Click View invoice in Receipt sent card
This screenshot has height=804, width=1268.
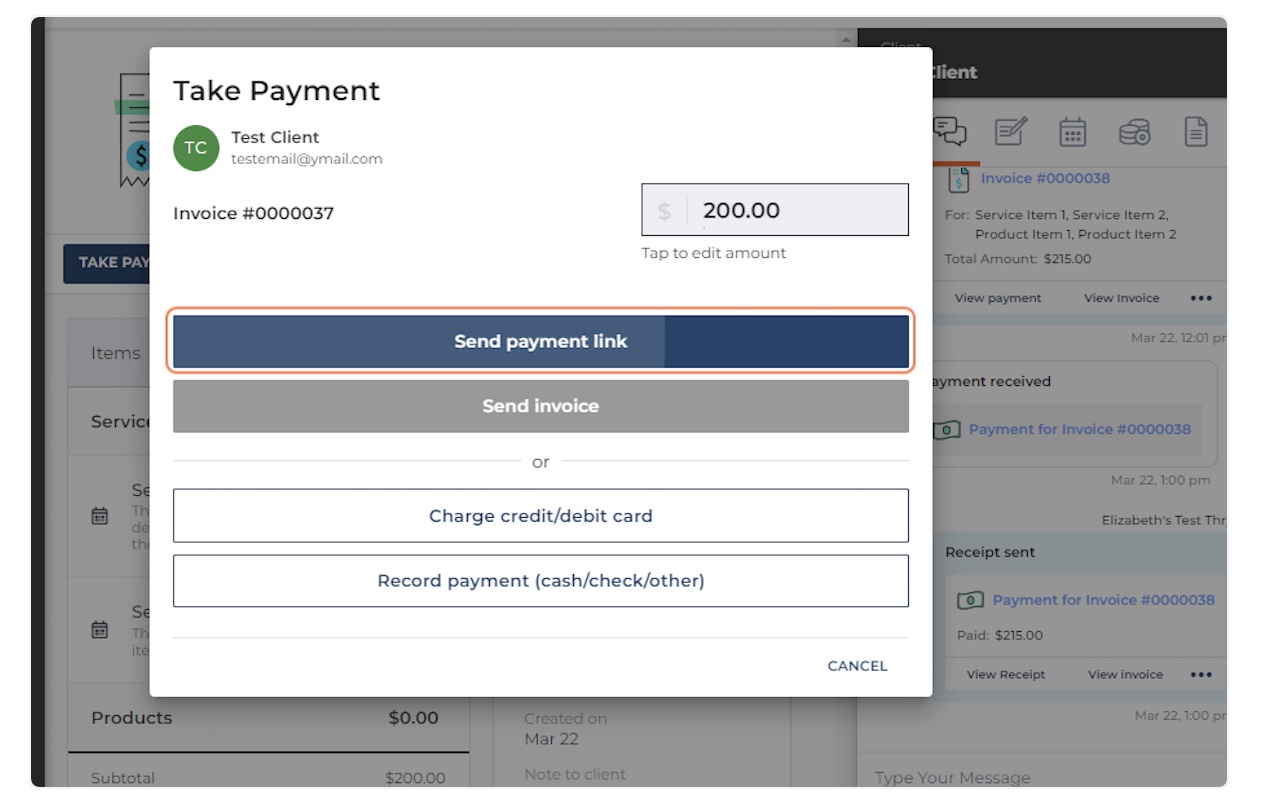[1126, 675]
